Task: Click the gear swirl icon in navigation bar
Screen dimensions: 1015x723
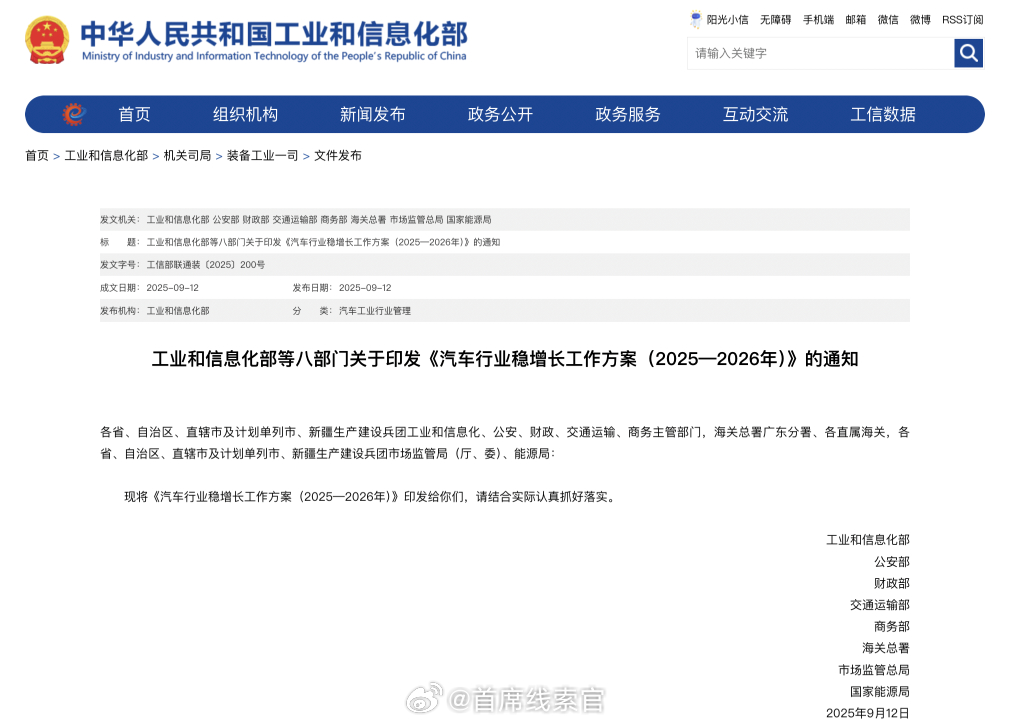Action: 74,114
